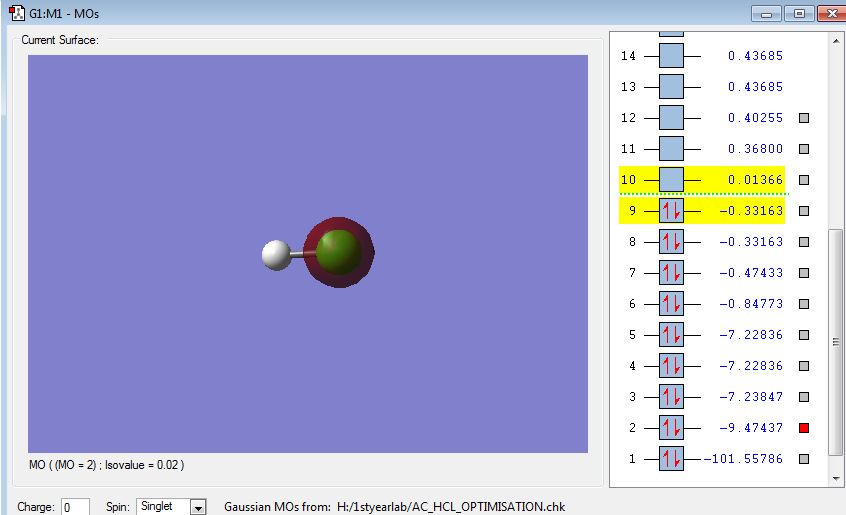
Task: Click the white hydrogen atom in viewer
Action: 276,255
